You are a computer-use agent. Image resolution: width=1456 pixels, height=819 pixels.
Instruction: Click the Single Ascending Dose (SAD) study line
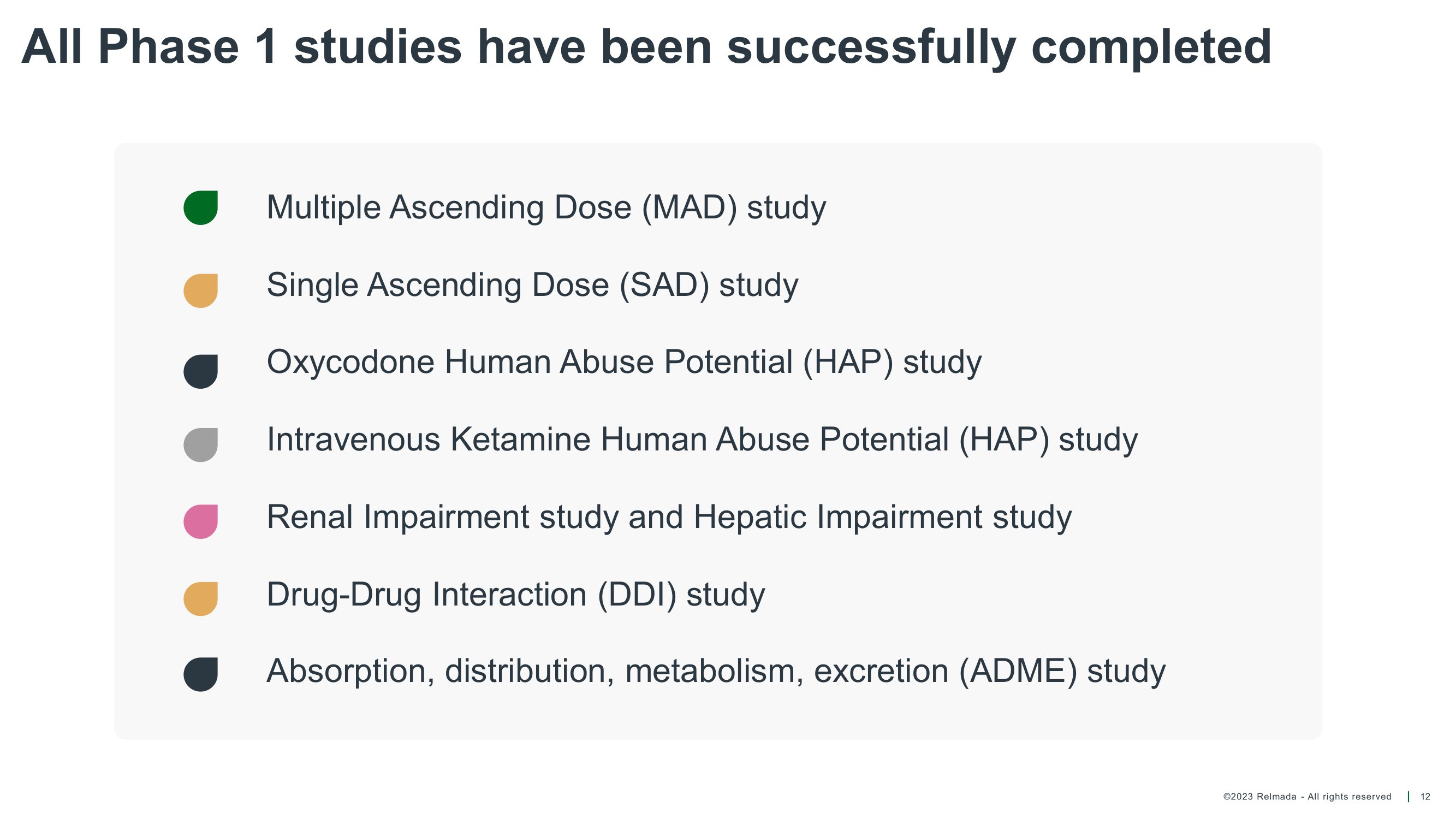coord(532,285)
